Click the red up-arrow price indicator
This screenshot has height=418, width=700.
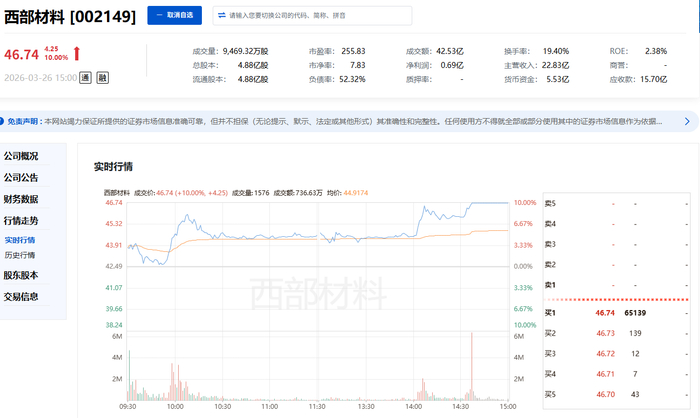point(77,53)
